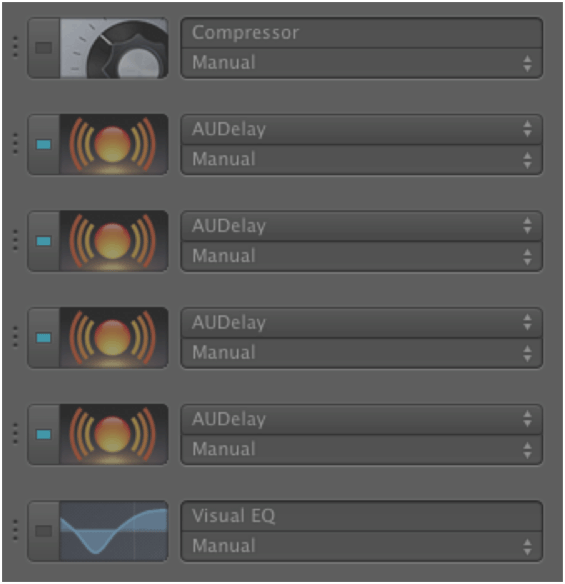Open the Compressor knob thumbnail

tap(114, 48)
